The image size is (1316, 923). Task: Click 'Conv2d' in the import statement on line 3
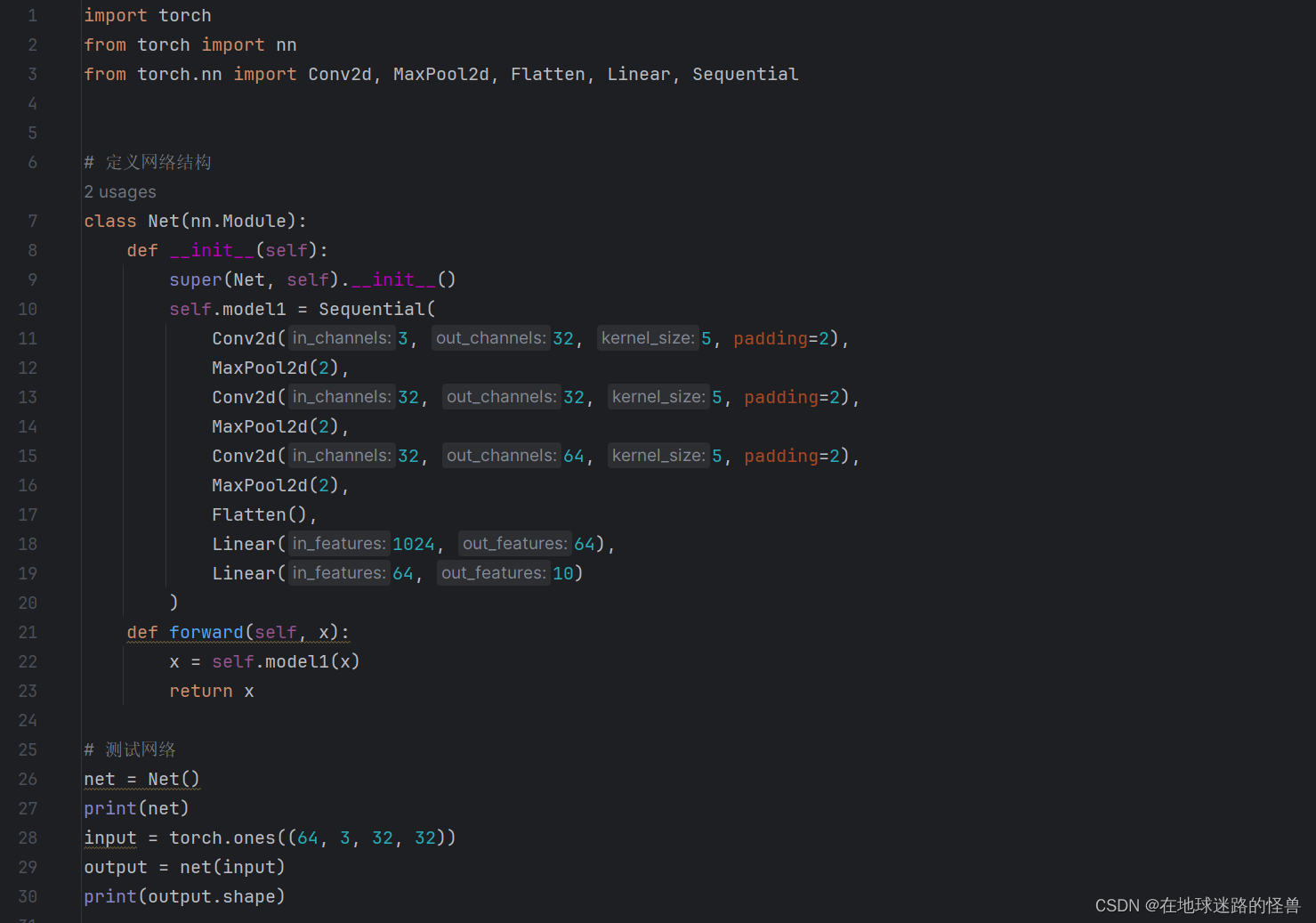pyautogui.click(x=340, y=75)
